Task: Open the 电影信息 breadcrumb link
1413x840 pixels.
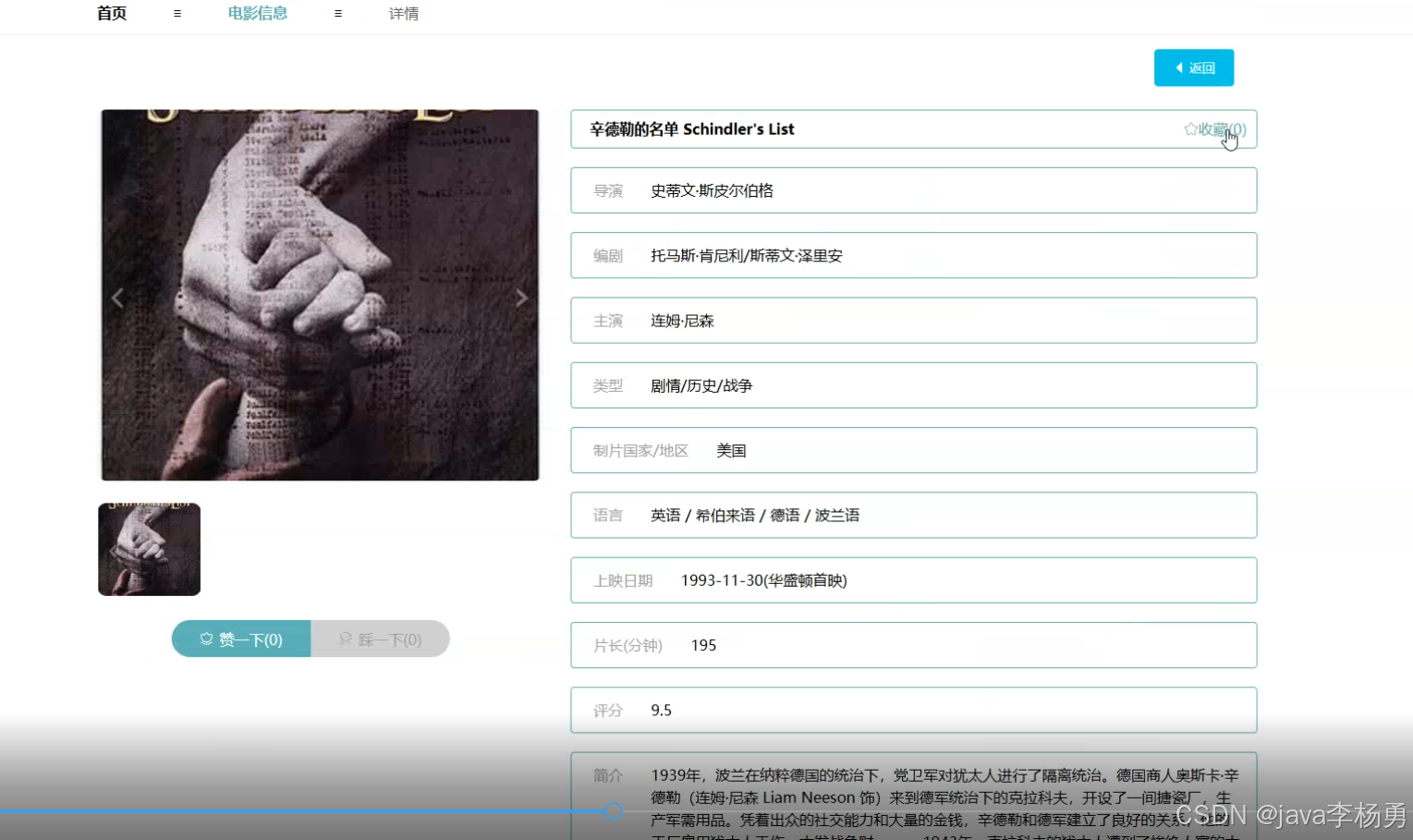Action: (x=258, y=14)
